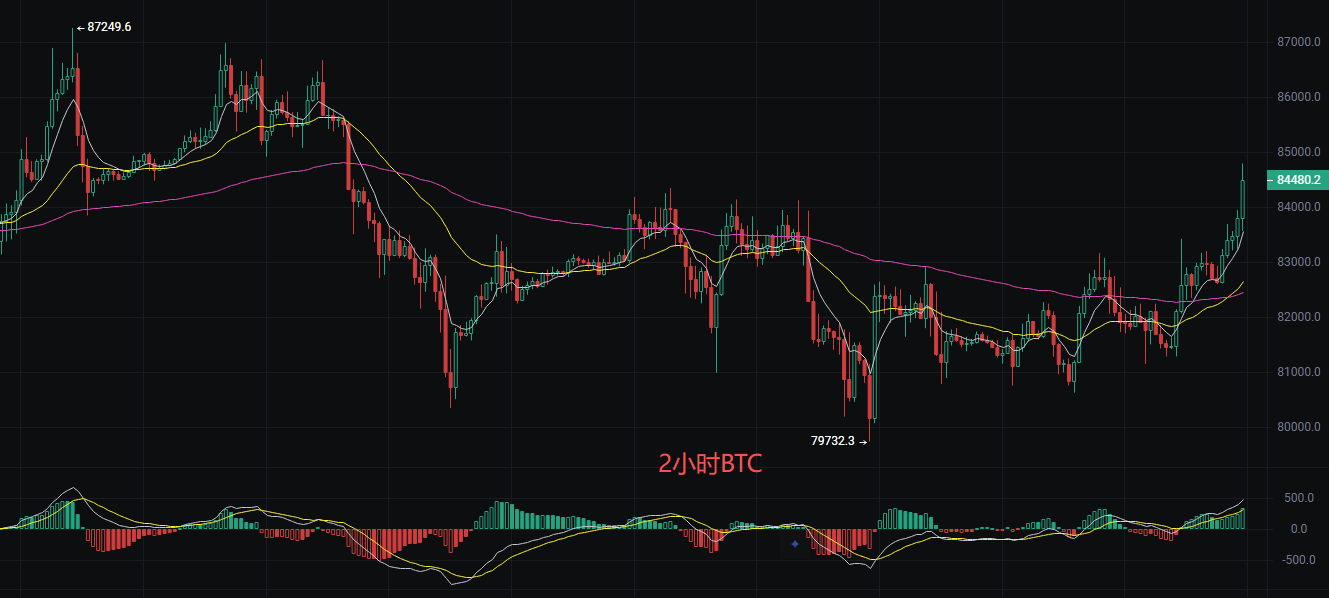Click the 80000.0 price axis label
The image size is (1329, 598).
point(1299,427)
